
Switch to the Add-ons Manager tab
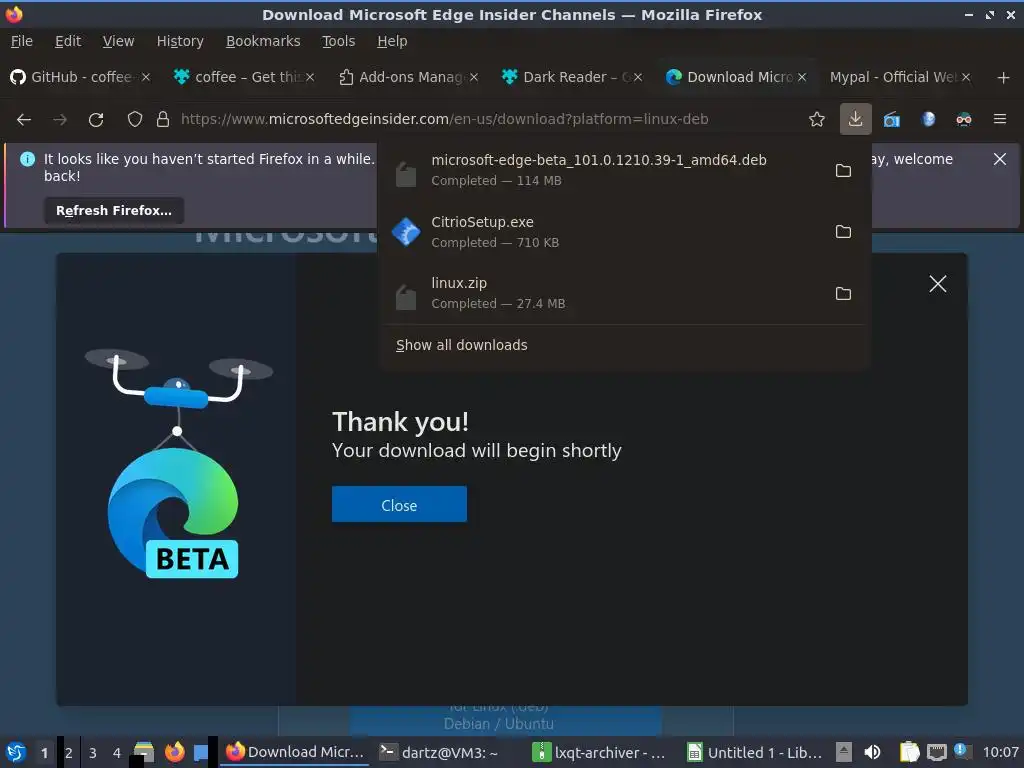[408, 77]
